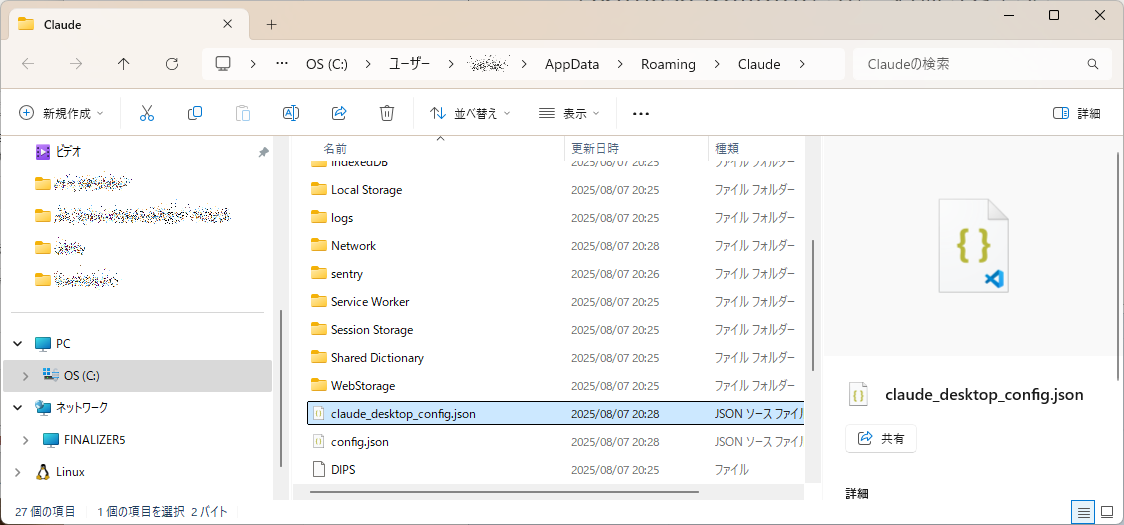Click the Copy icon in toolbar
The width and height of the screenshot is (1124, 525).
pyautogui.click(x=195, y=113)
